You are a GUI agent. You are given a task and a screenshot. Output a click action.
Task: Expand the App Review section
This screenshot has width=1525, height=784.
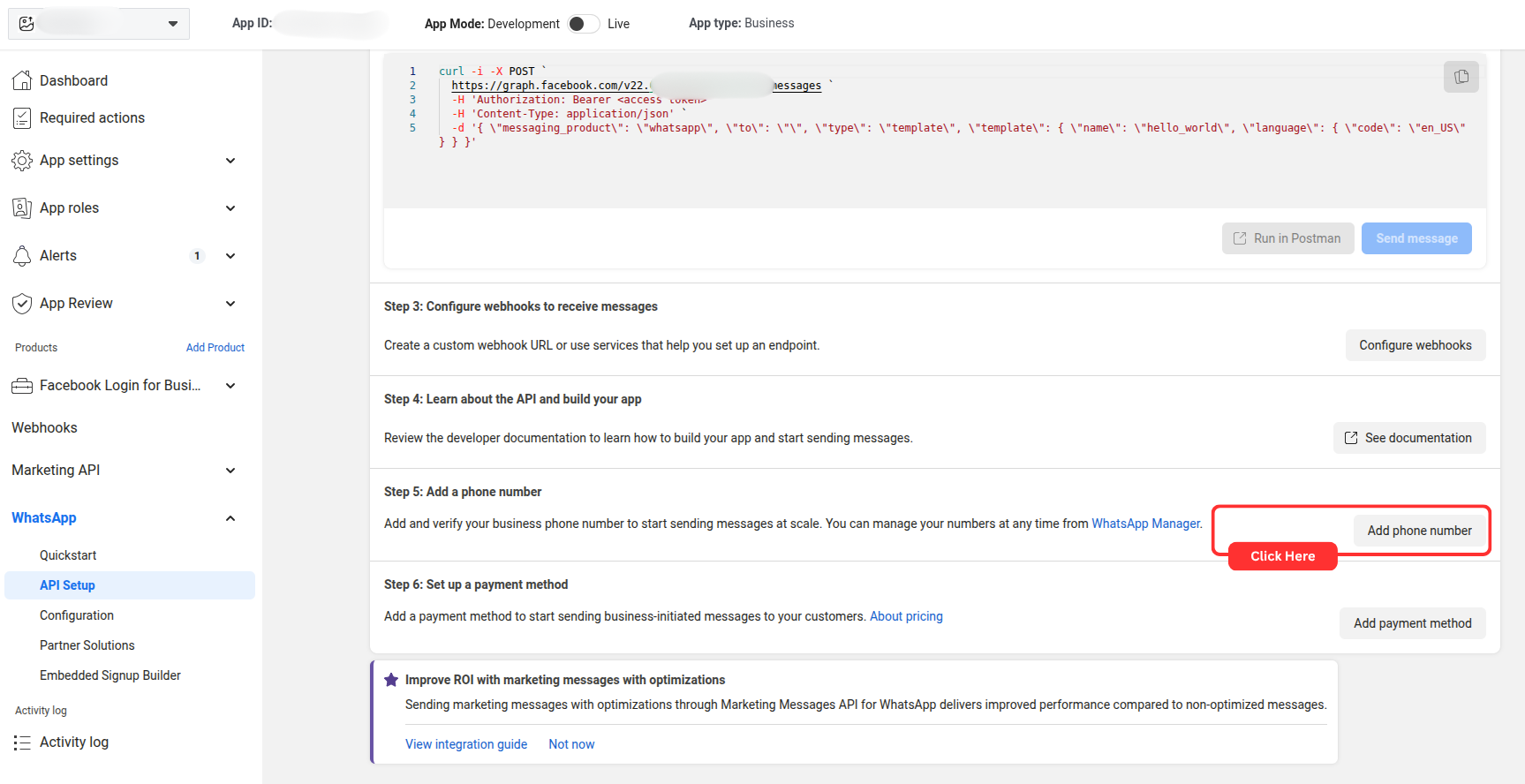click(x=230, y=304)
